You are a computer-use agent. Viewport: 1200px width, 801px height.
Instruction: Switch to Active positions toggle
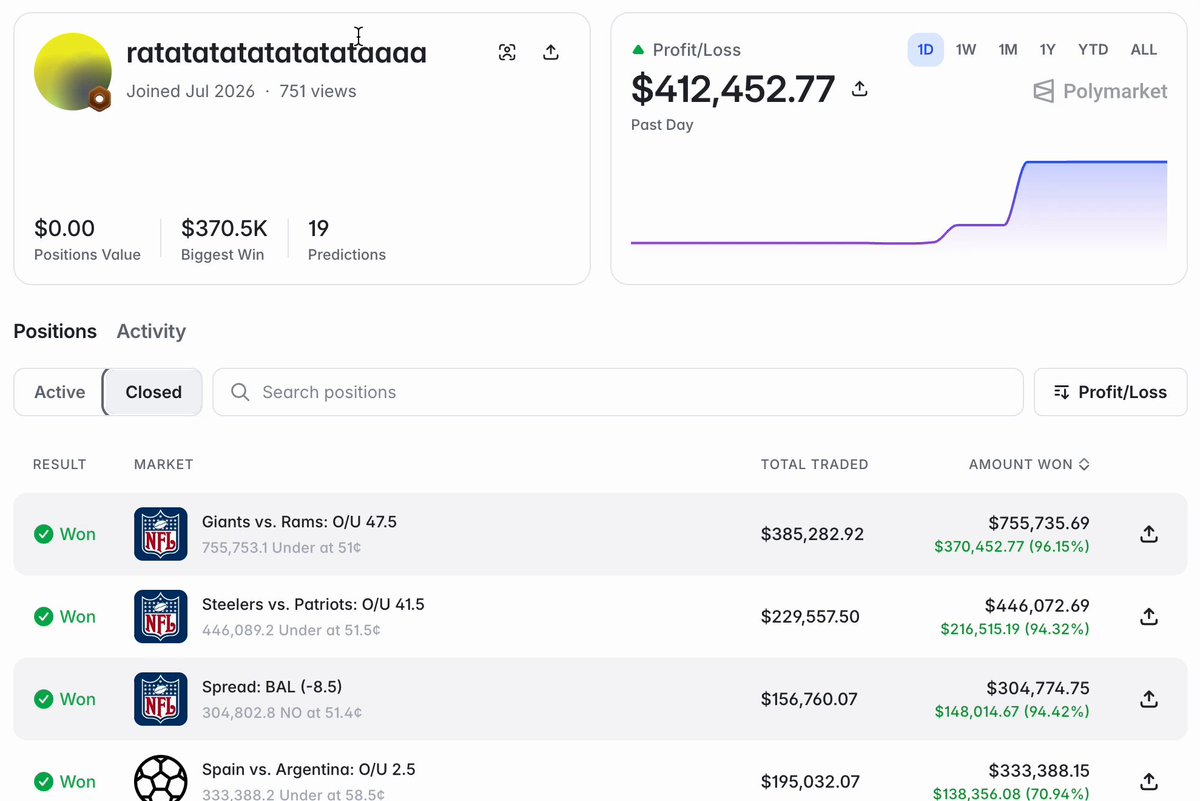click(x=60, y=392)
